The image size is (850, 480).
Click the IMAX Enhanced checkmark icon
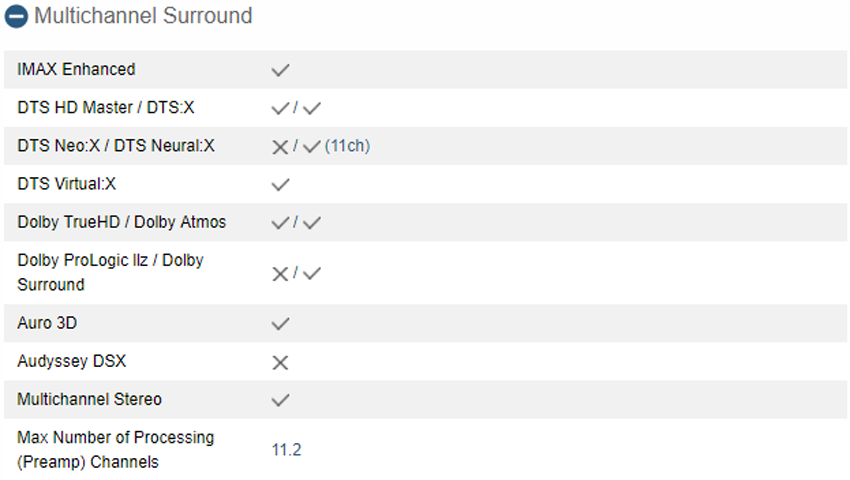[x=280, y=70]
